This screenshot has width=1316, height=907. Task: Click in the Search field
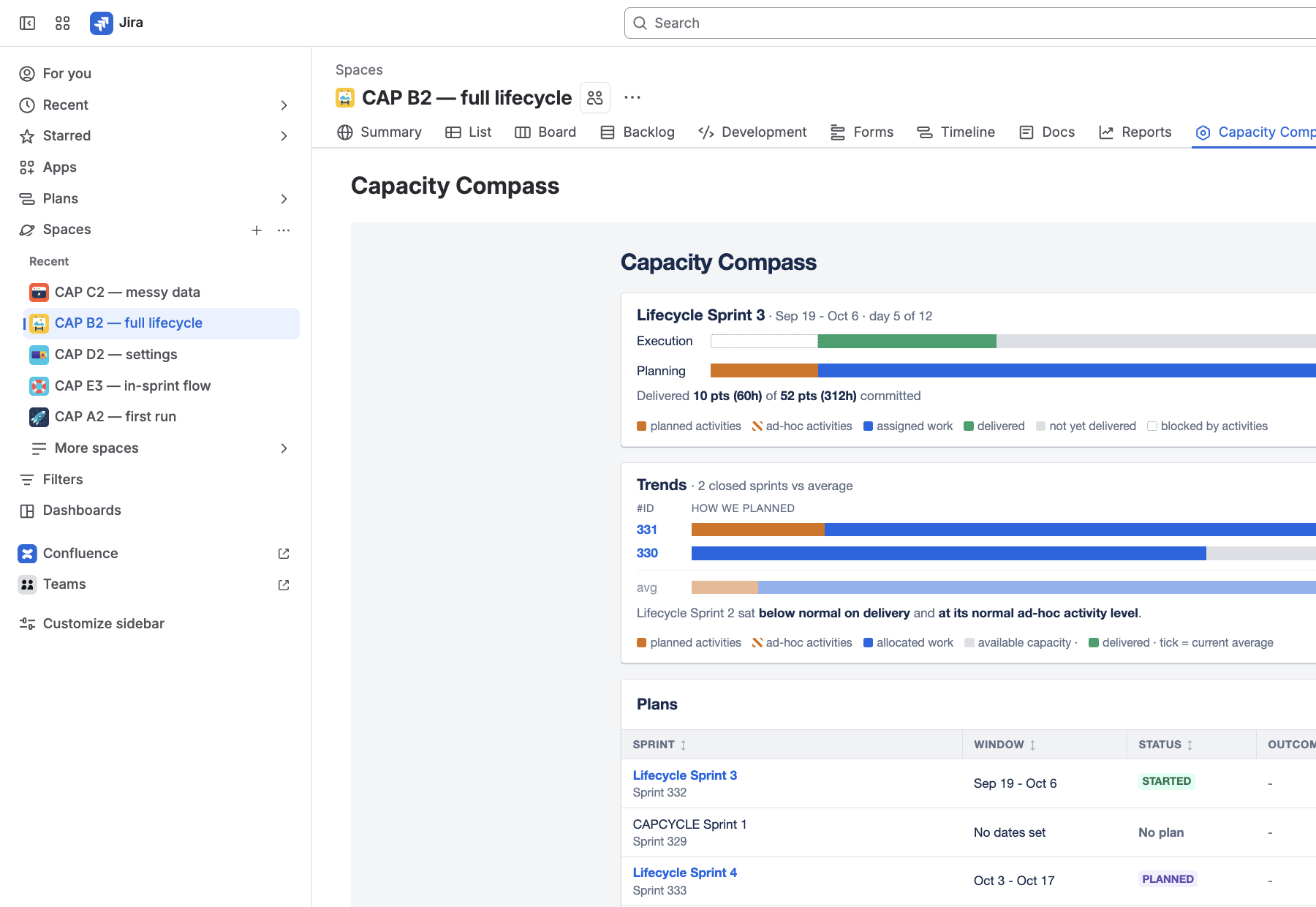(970, 23)
